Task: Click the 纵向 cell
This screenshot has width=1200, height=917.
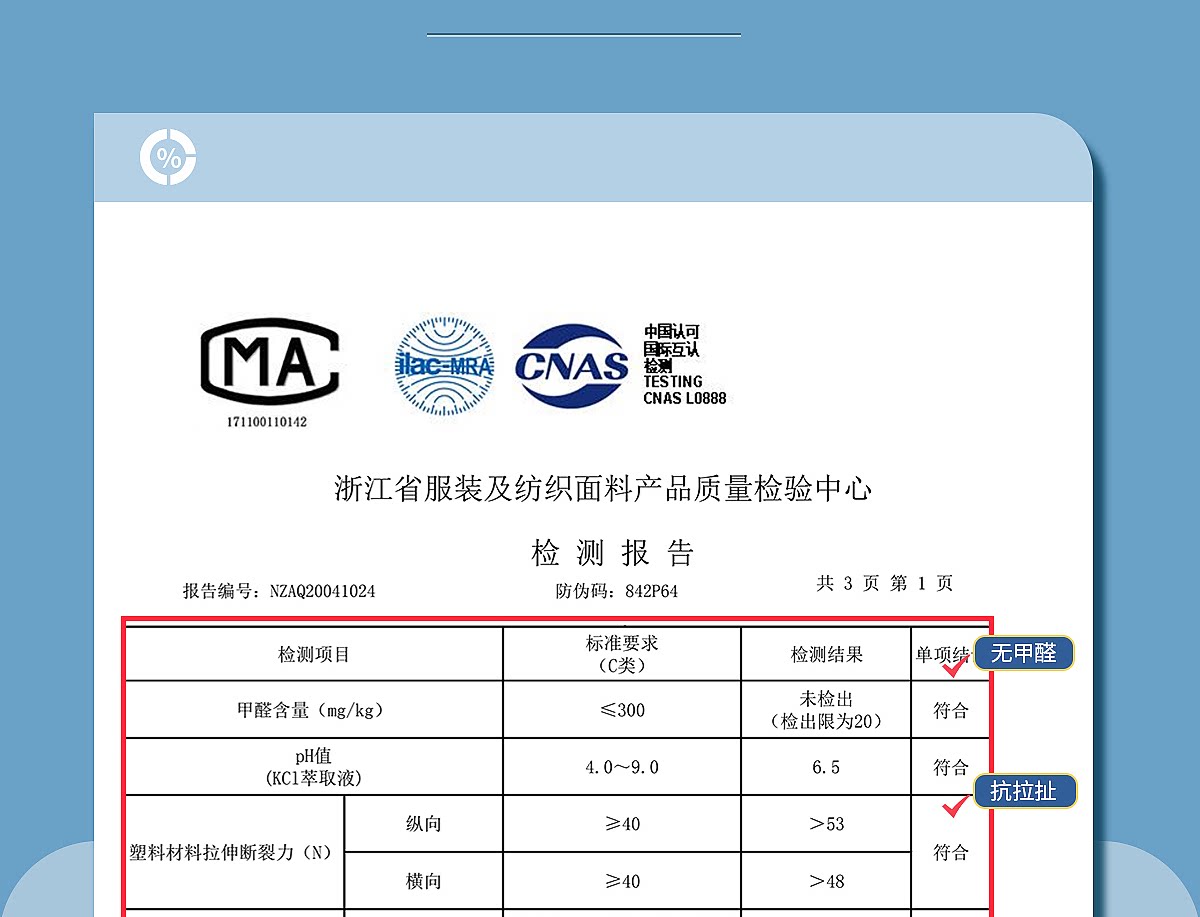Action: (423, 824)
